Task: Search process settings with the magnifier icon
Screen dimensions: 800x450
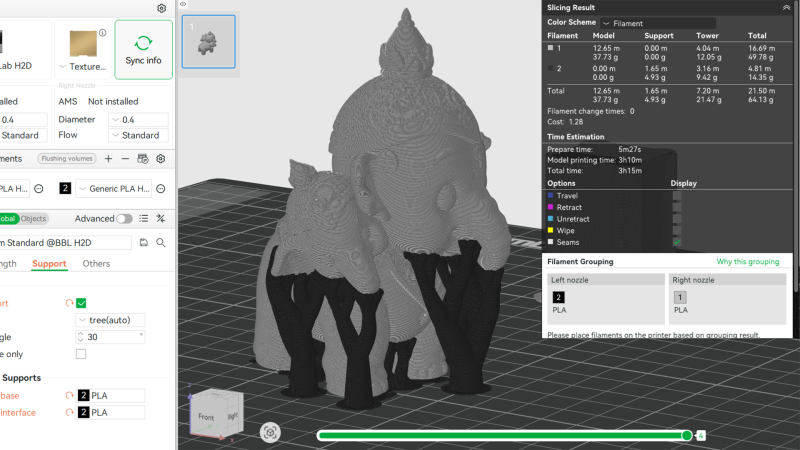Action: pyautogui.click(x=160, y=242)
